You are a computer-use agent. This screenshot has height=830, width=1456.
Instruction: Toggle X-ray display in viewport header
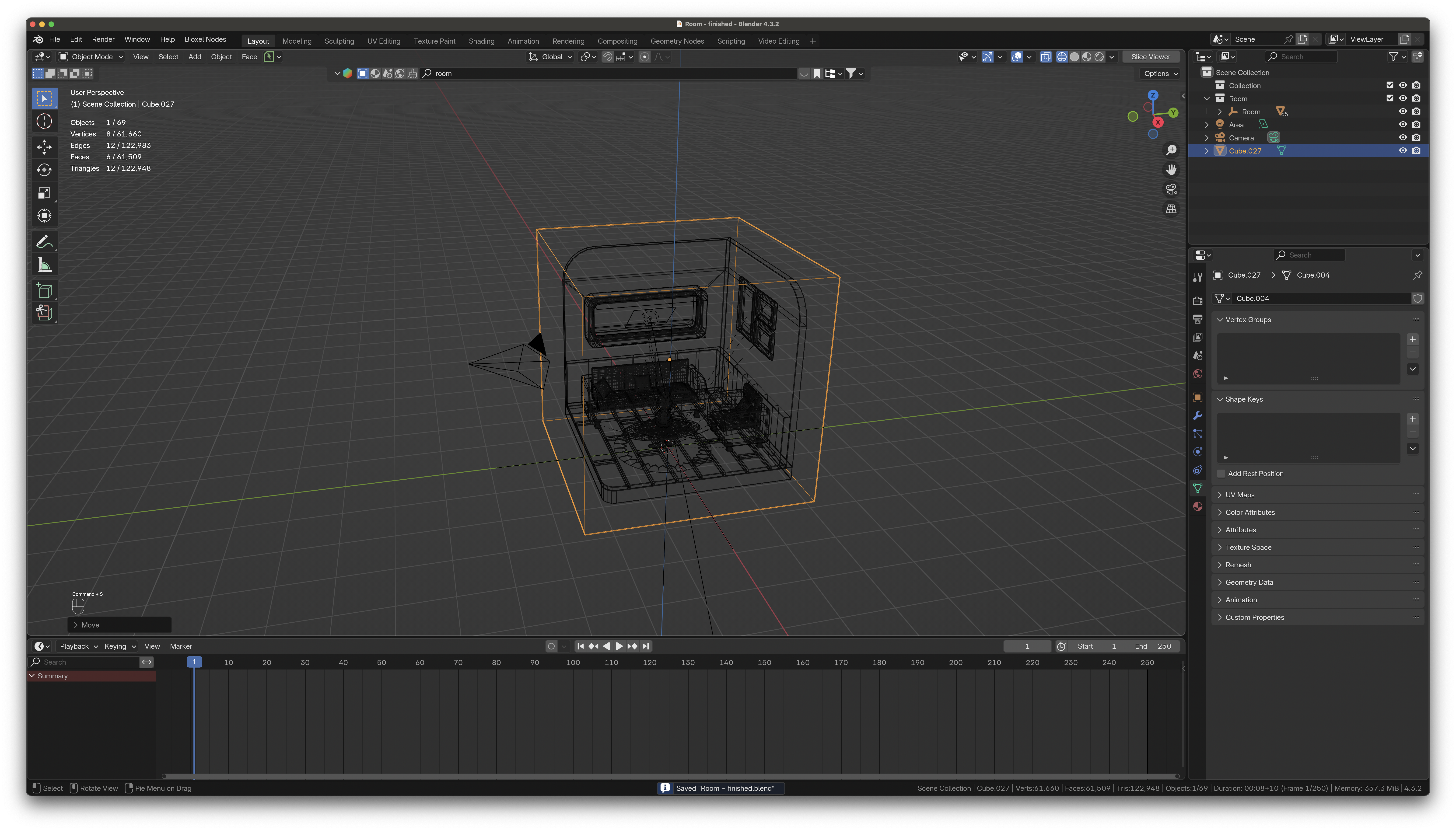click(1046, 57)
